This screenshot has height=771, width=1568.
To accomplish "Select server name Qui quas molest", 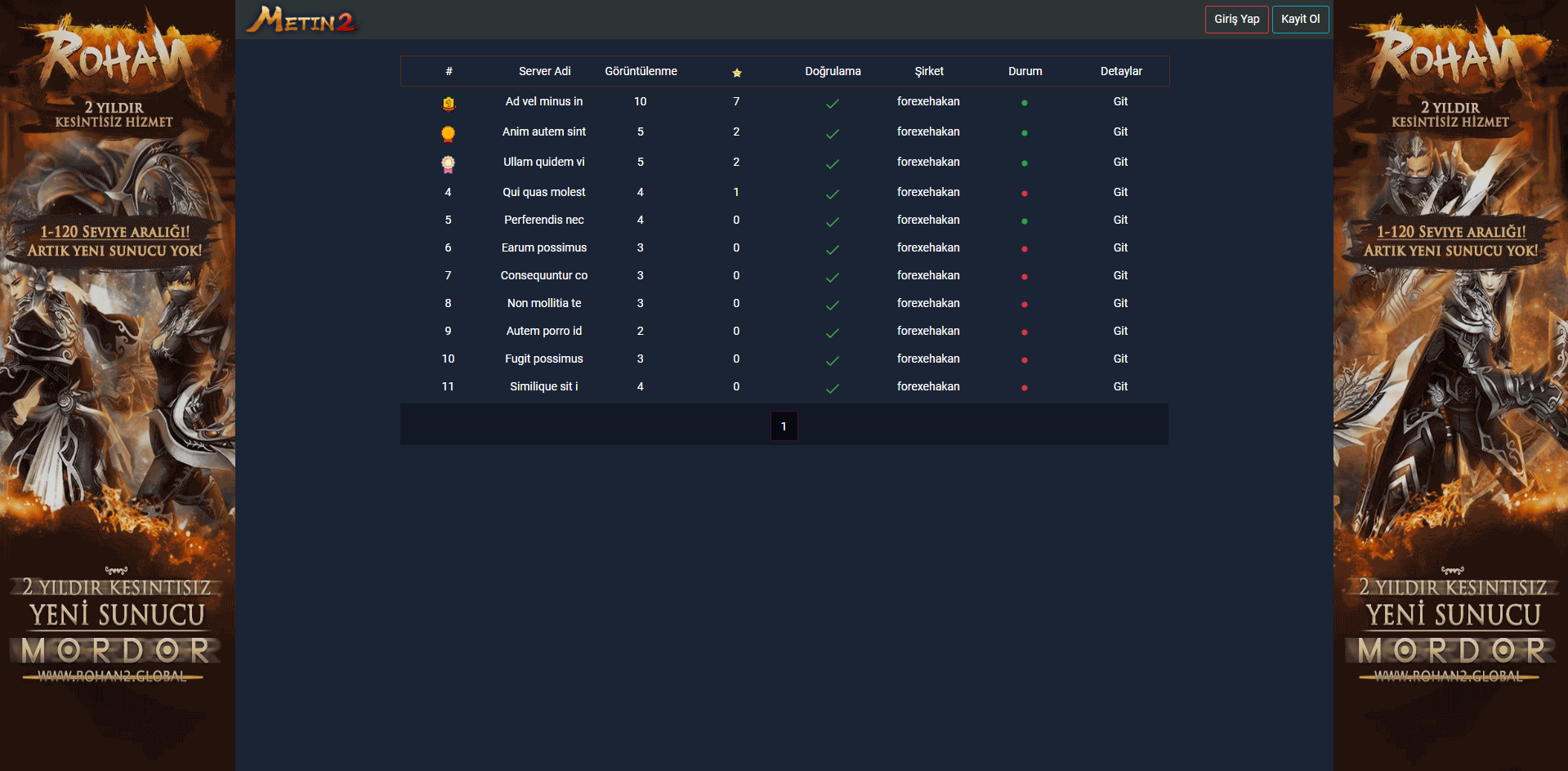I will [x=544, y=192].
